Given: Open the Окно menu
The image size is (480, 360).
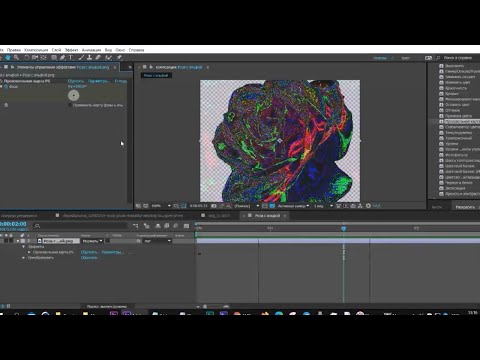Looking at the screenshot, I should (x=120, y=50).
